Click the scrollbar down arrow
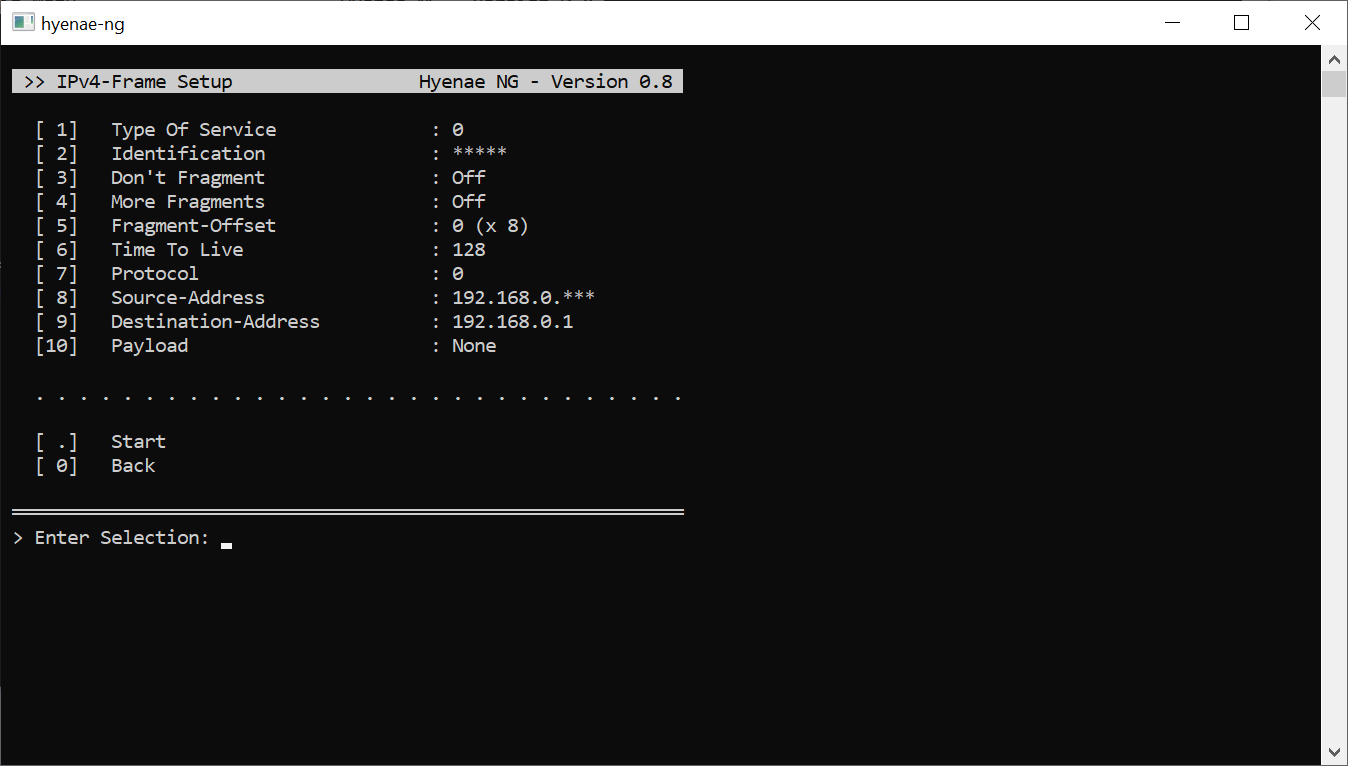The height and width of the screenshot is (766, 1348). [x=1334, y=752]
